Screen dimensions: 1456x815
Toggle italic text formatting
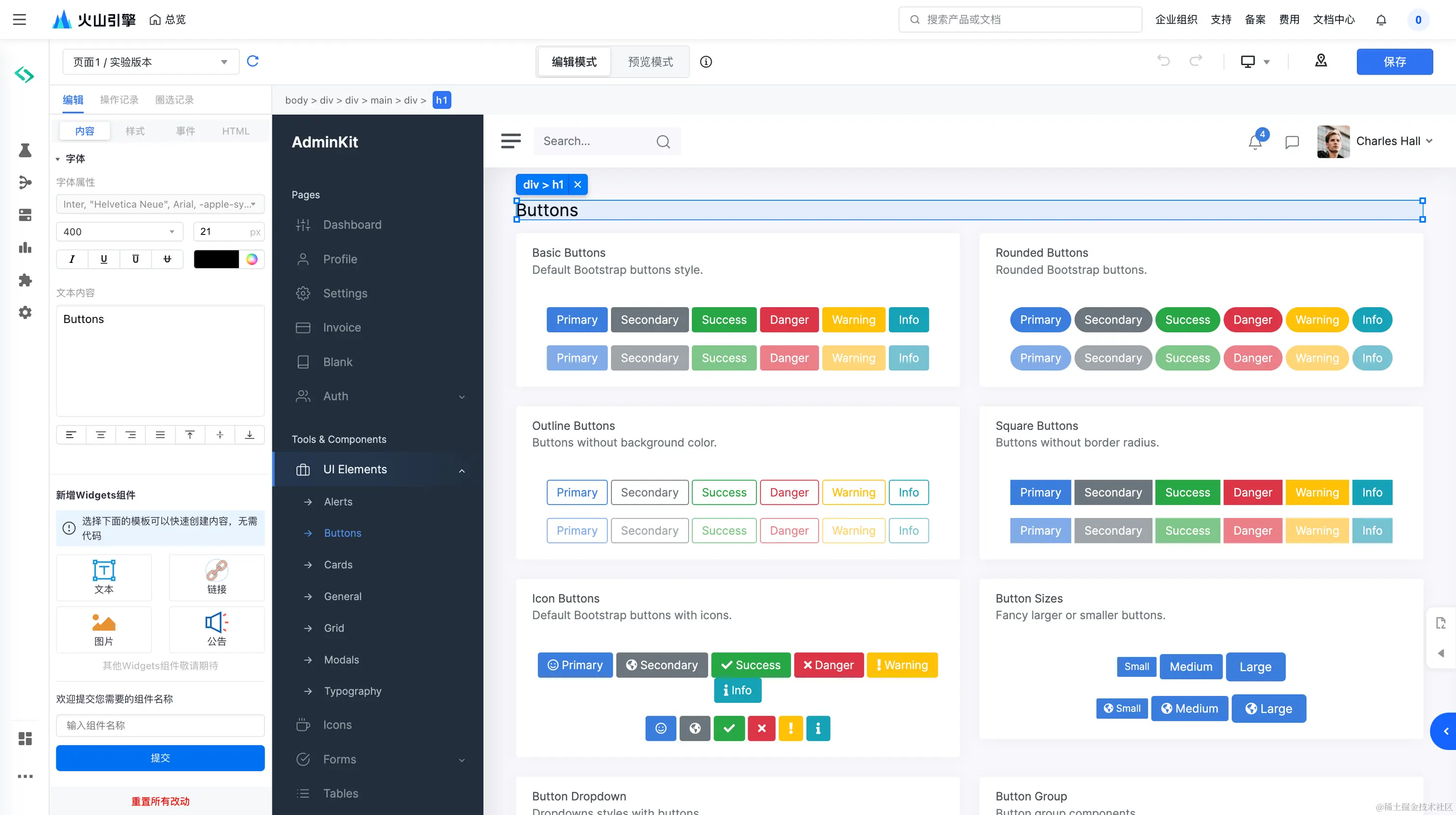click(x=72, y=259)
